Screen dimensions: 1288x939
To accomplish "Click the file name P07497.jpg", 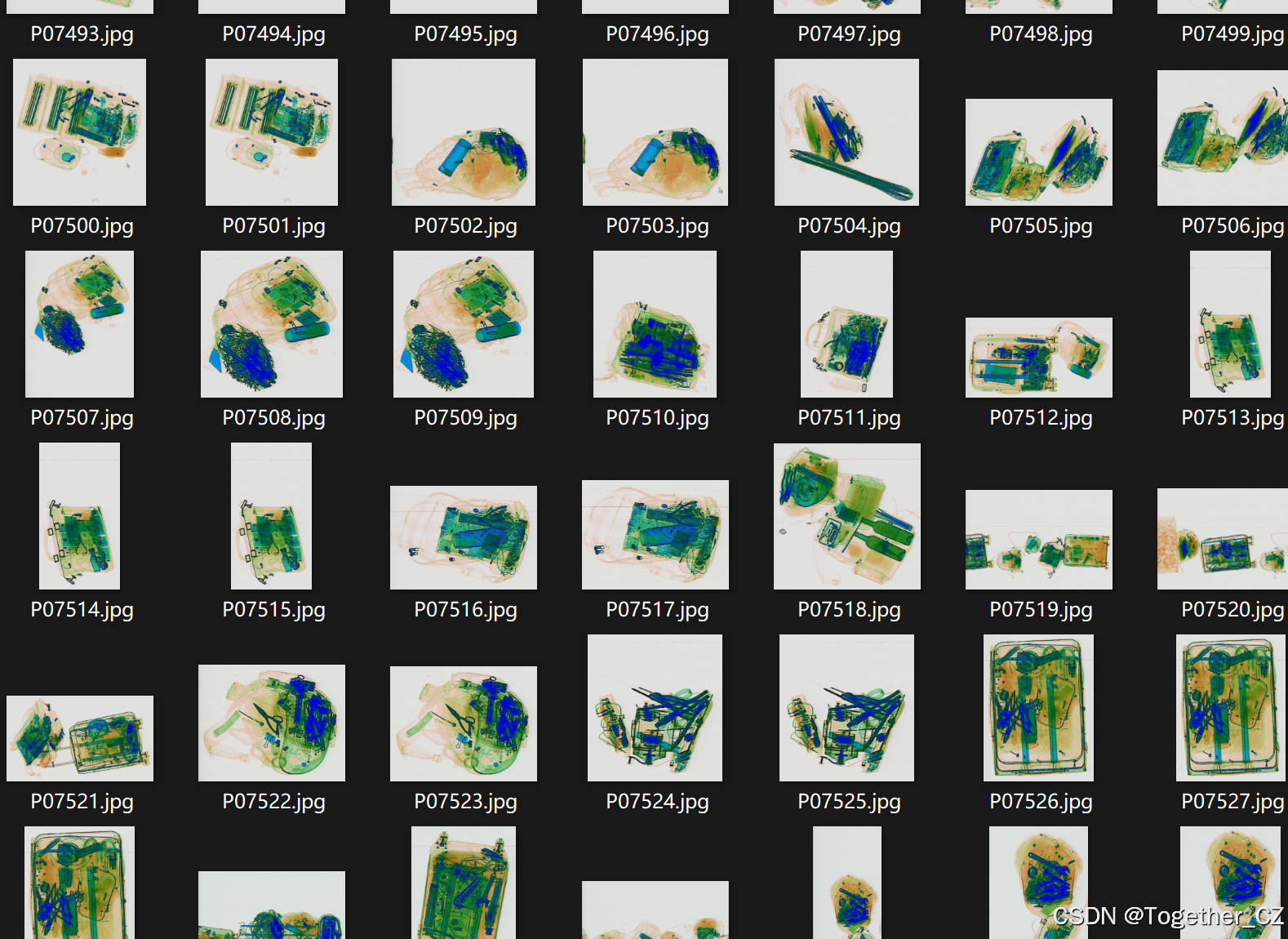I will [x=849, y=34].
